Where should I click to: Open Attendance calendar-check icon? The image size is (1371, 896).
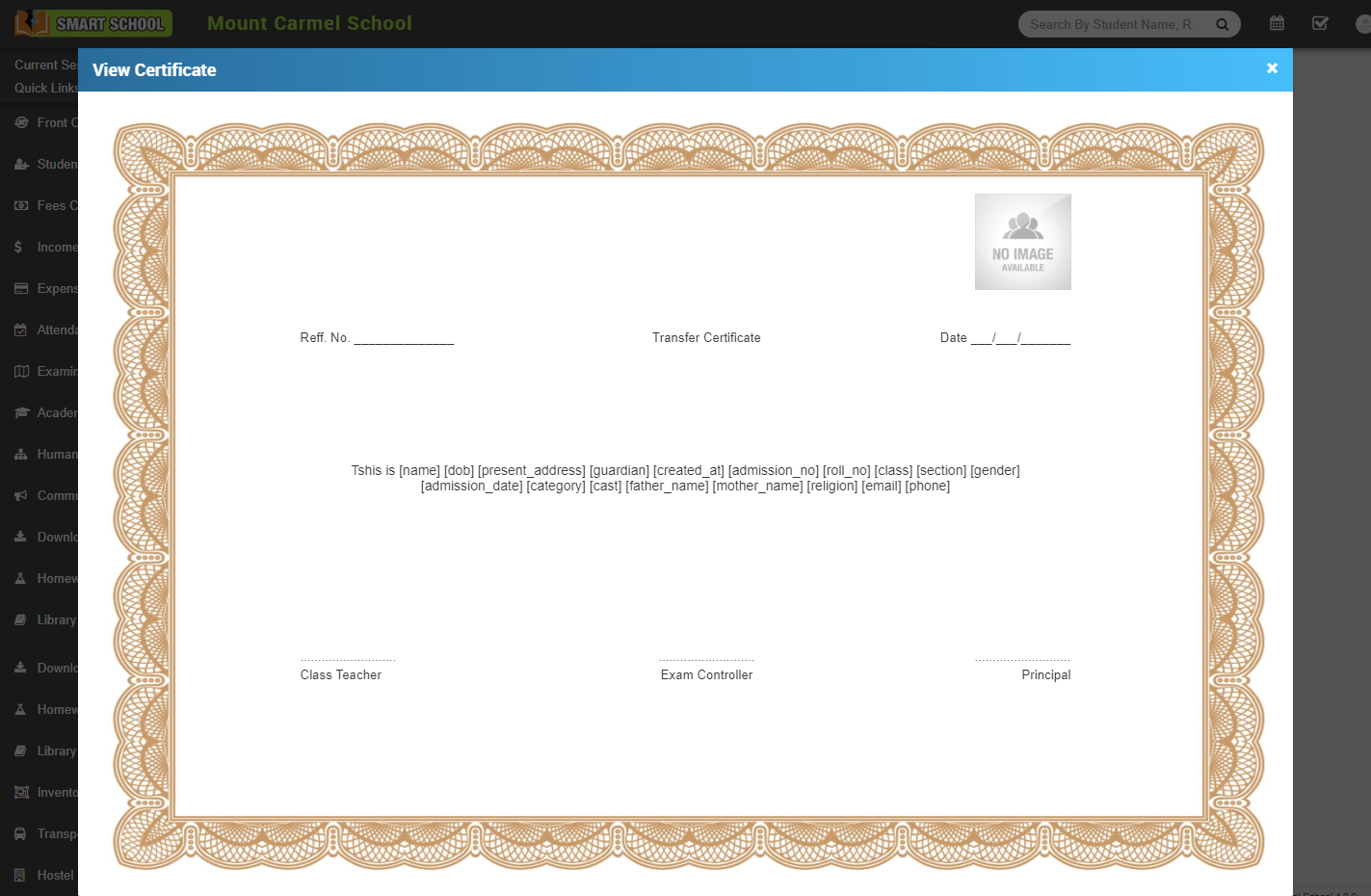[x=21, y=330]
